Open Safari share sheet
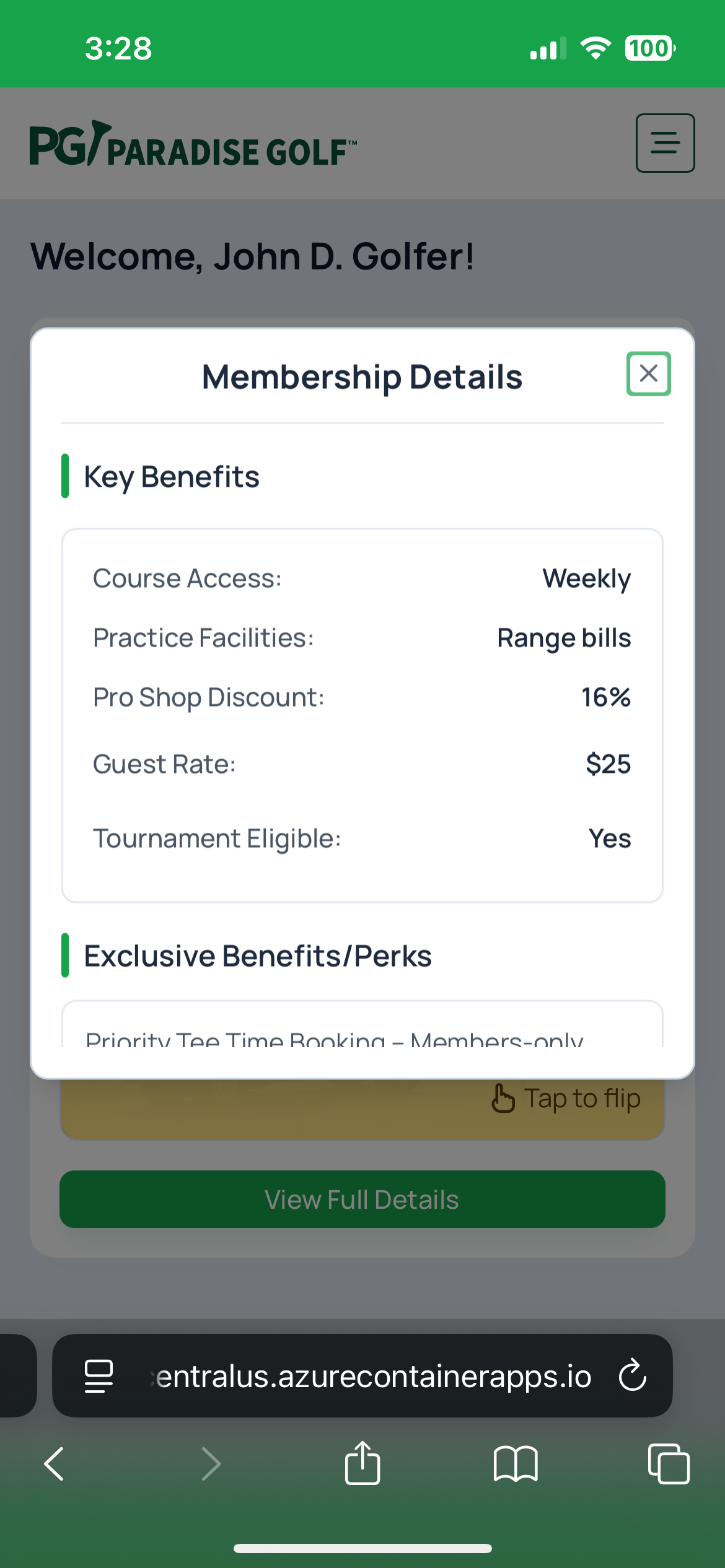Viewport: 725px width, 1568px height. 362,1464
